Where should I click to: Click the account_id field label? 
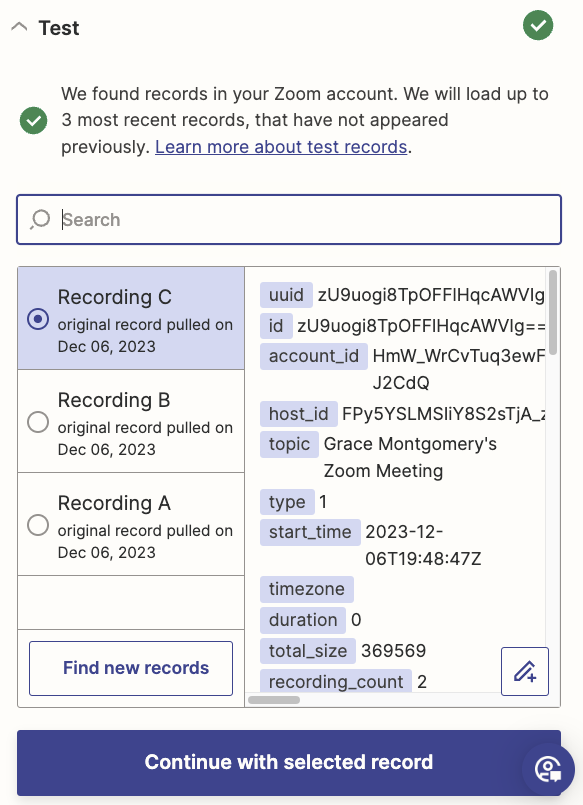pyautogui.click(x=314, y=356)
